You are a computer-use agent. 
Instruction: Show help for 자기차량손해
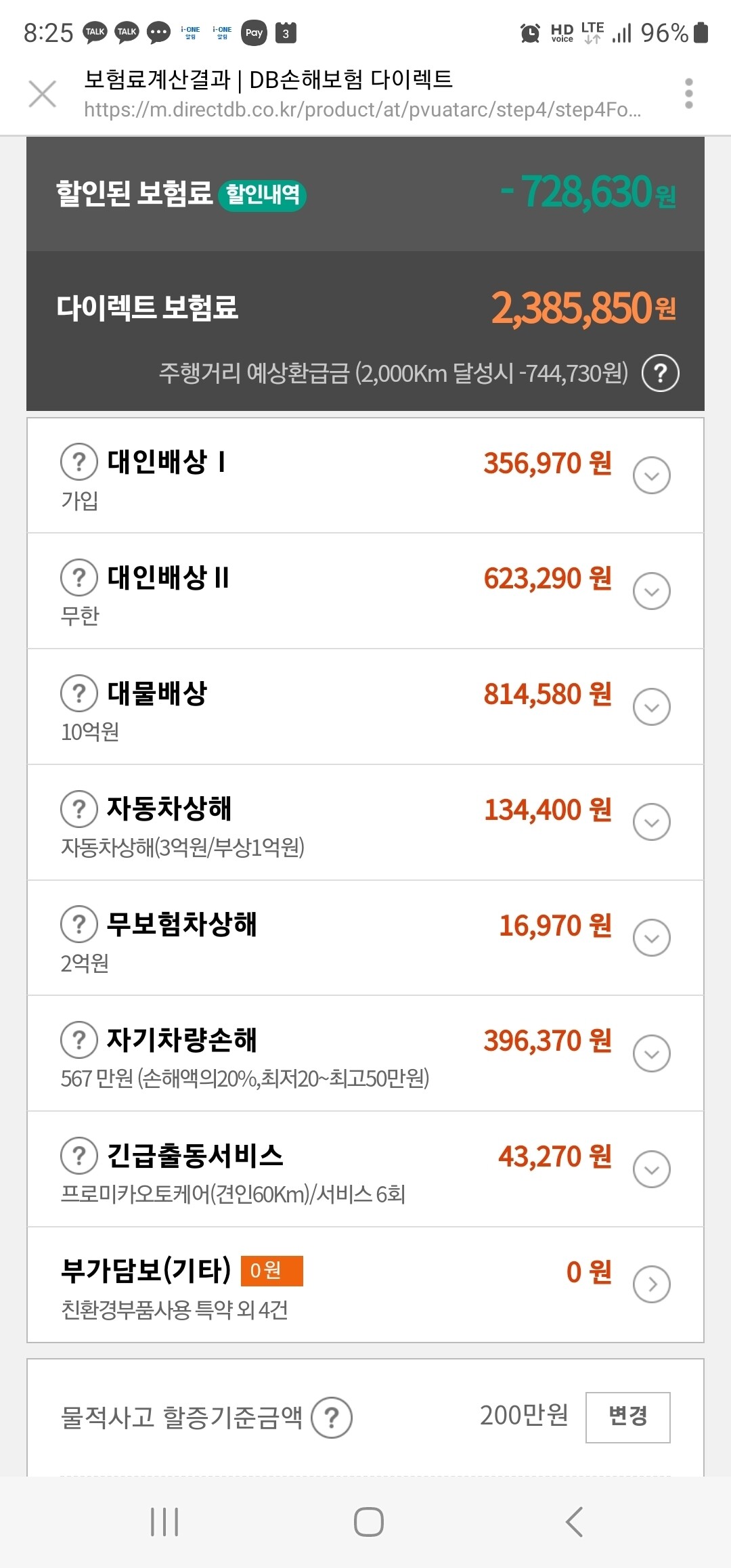[79, 1040]
